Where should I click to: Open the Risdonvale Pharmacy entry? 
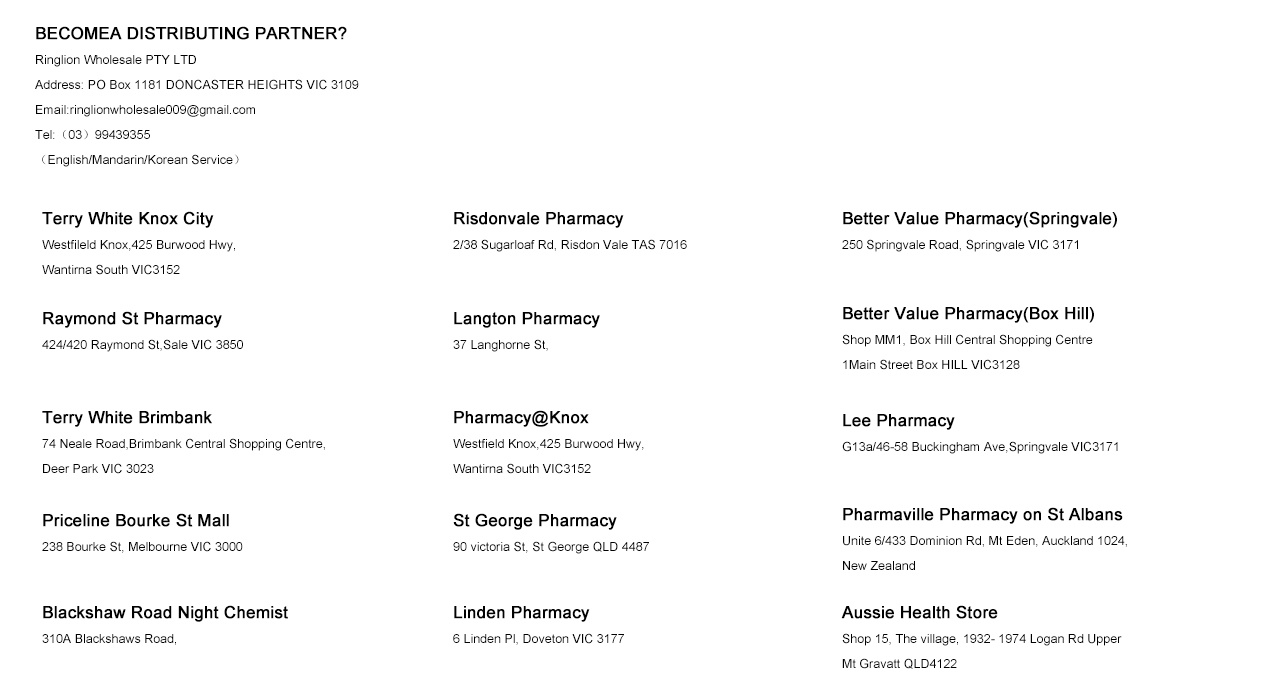pyautogui.click(x=538, y=219)
